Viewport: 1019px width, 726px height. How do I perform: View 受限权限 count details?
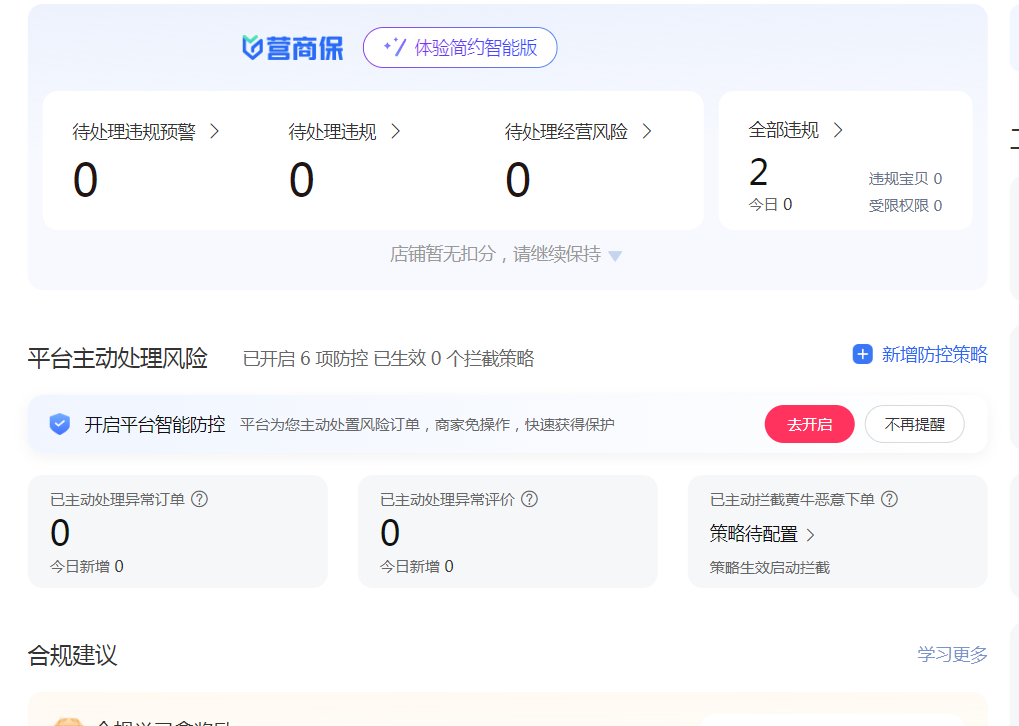tap(905, 206)
